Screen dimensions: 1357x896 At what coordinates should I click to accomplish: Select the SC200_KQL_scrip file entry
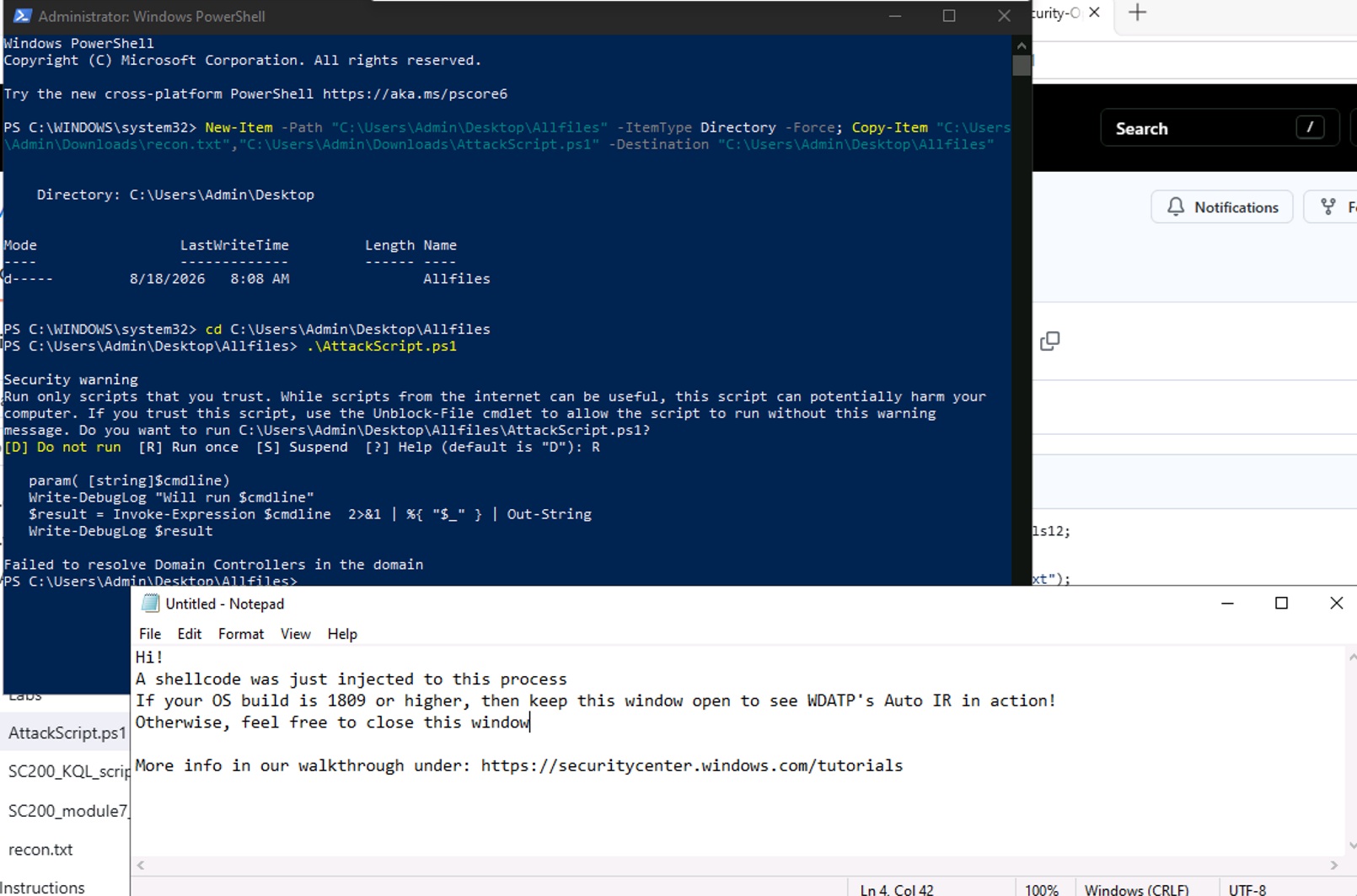(68, 771)
